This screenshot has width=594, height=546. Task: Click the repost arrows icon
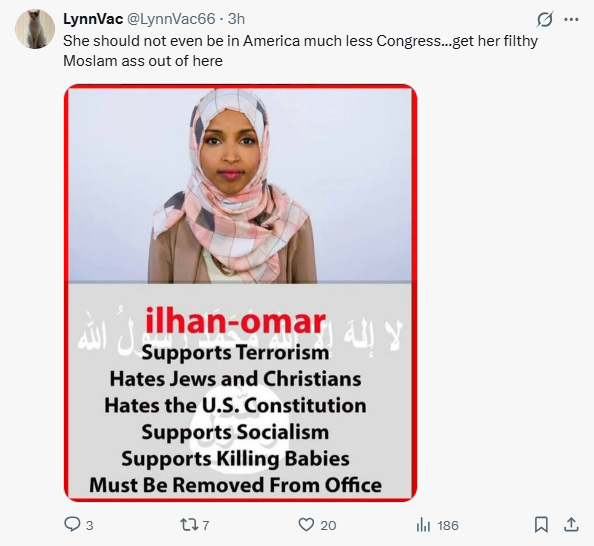tap(189, 525)
